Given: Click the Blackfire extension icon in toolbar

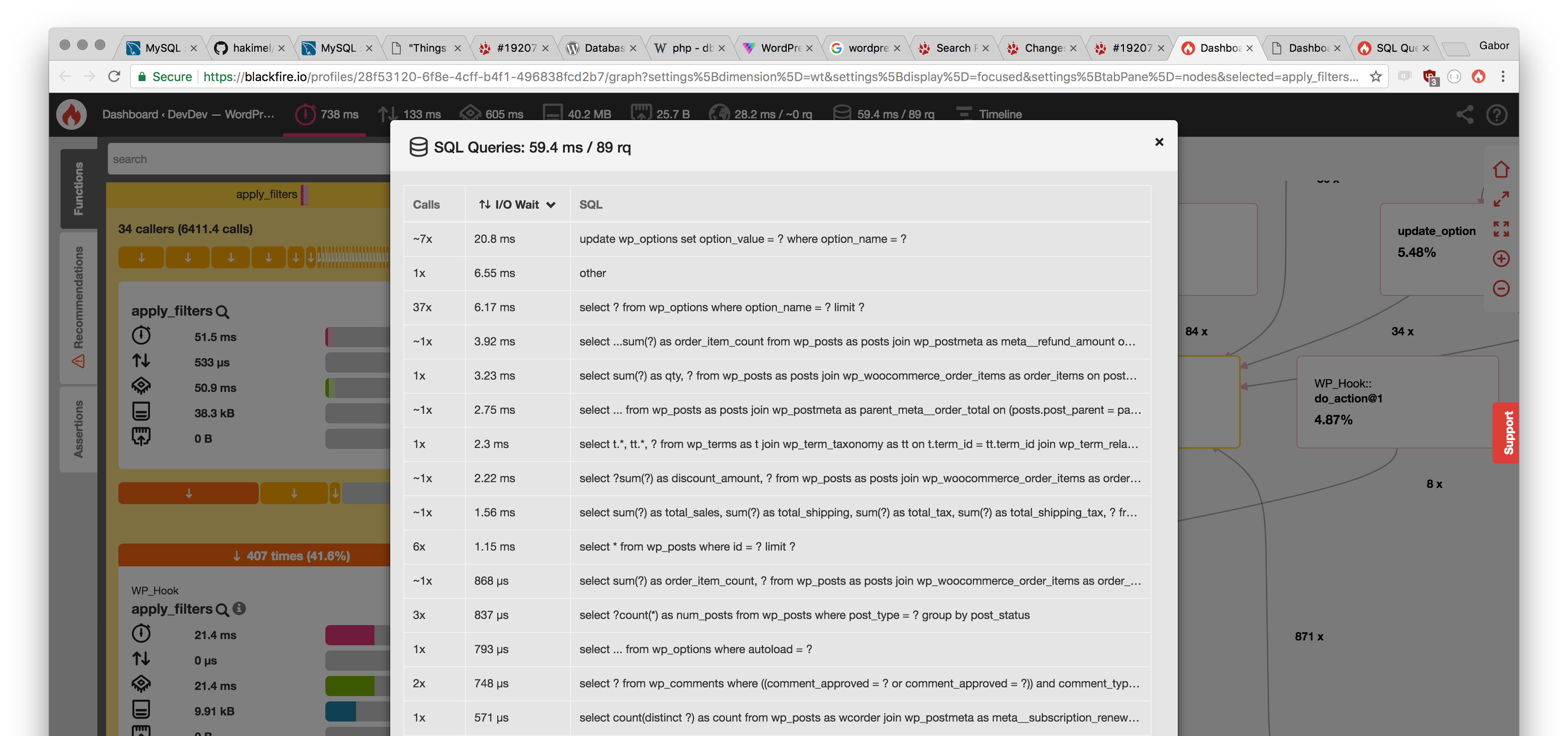Looking at the screenshot, I should point(1479,77).
